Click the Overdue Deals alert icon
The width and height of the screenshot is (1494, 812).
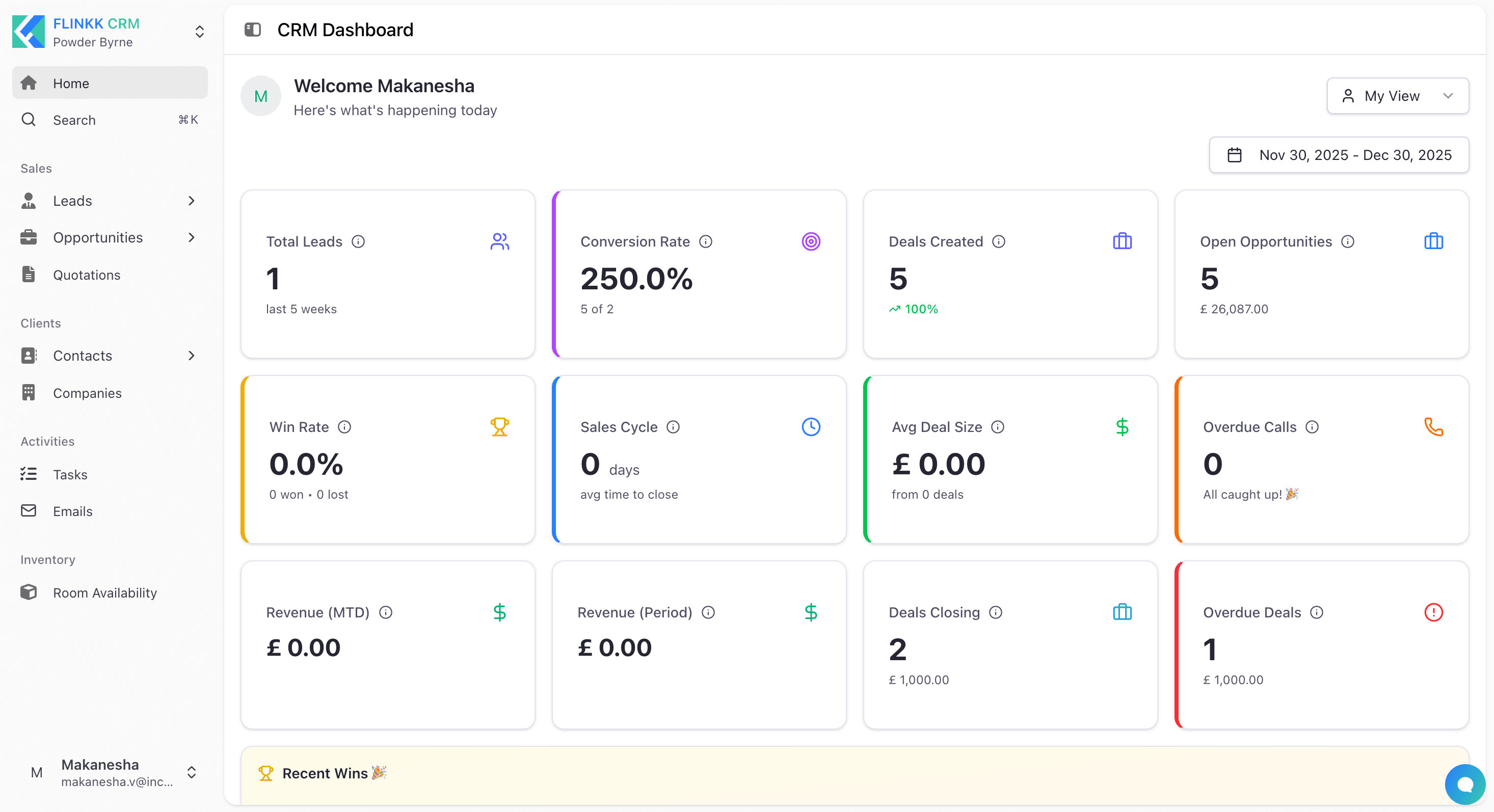click(1434, 612)
